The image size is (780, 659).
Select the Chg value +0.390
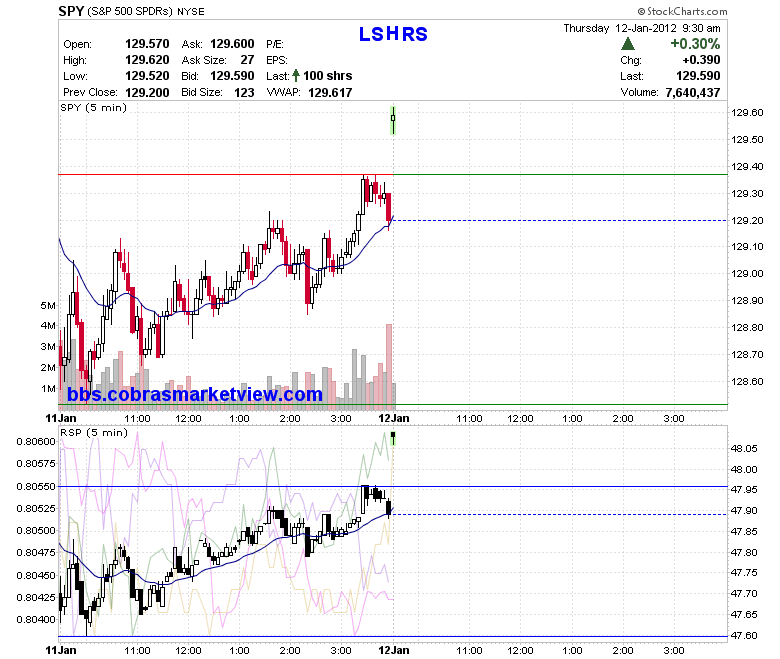[x=701, y=60]
